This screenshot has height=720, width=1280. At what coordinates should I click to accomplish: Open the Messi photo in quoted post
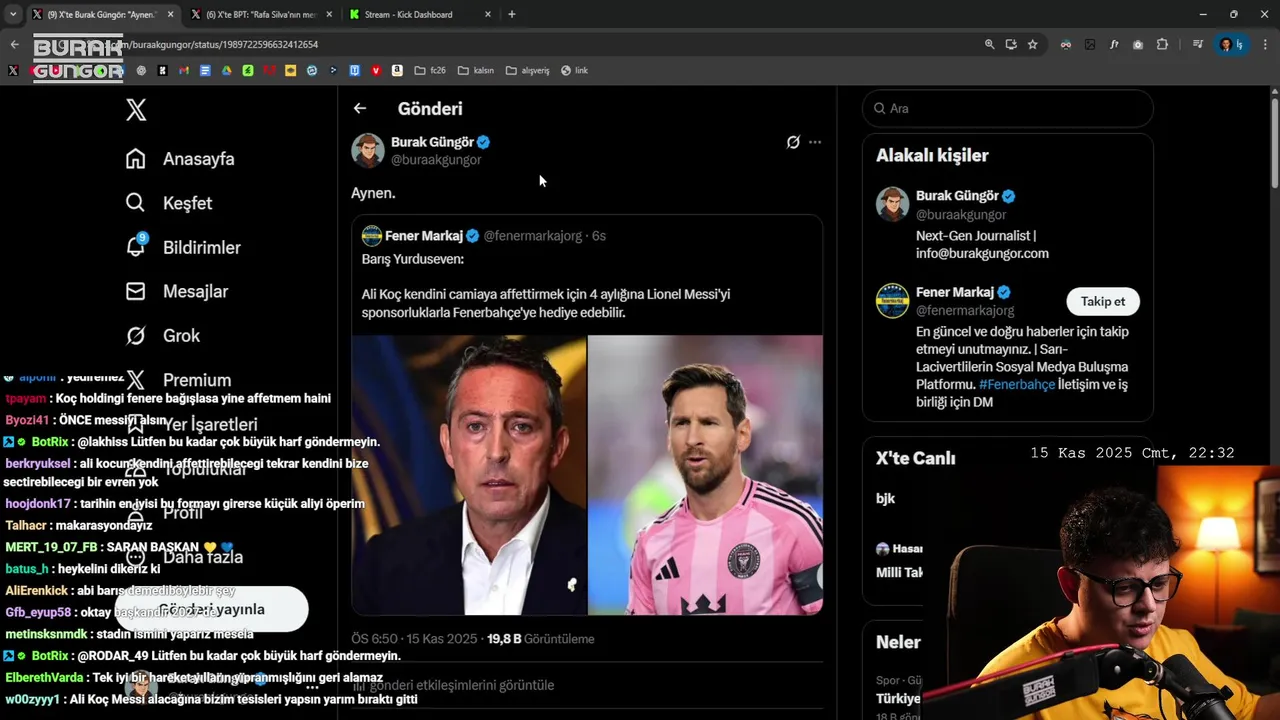tap(705, 475)
